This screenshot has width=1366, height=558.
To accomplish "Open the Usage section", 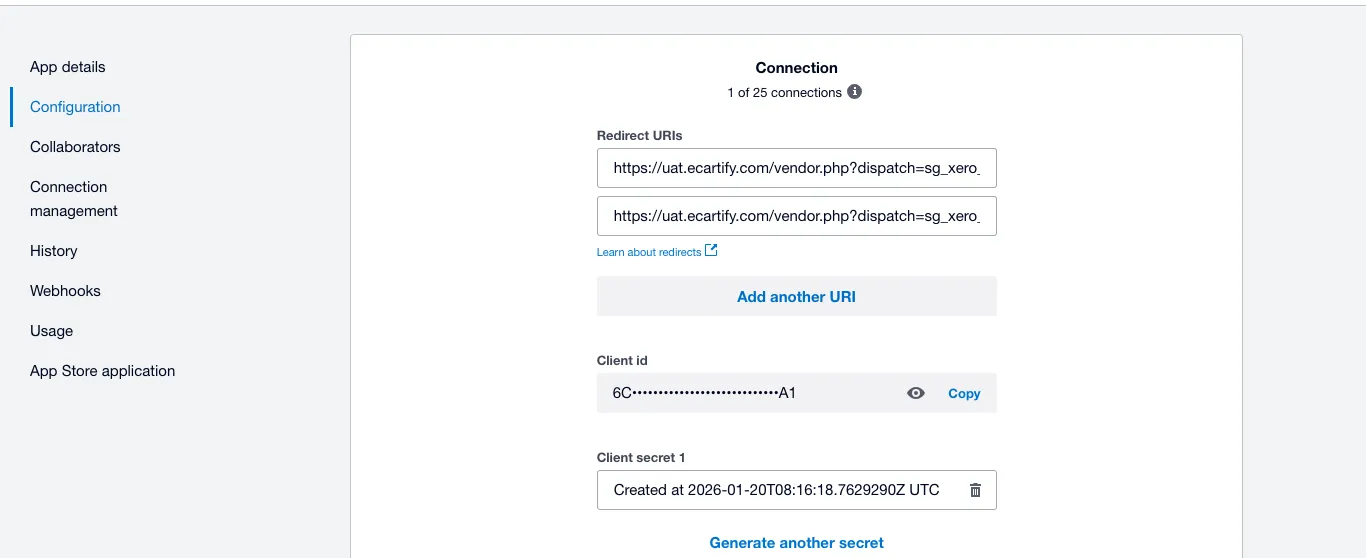I will (51, 331).
